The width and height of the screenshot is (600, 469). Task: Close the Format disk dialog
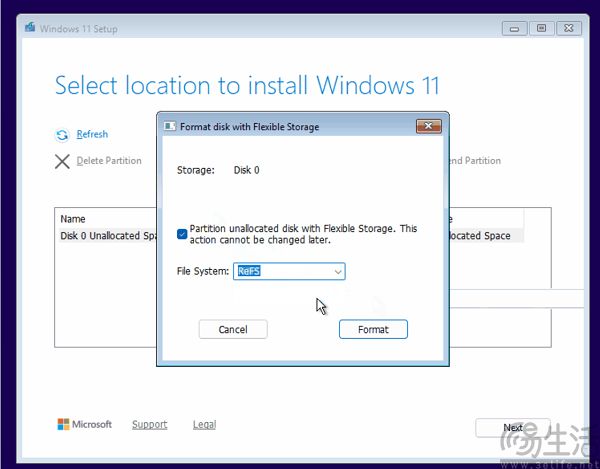(429, 126)
